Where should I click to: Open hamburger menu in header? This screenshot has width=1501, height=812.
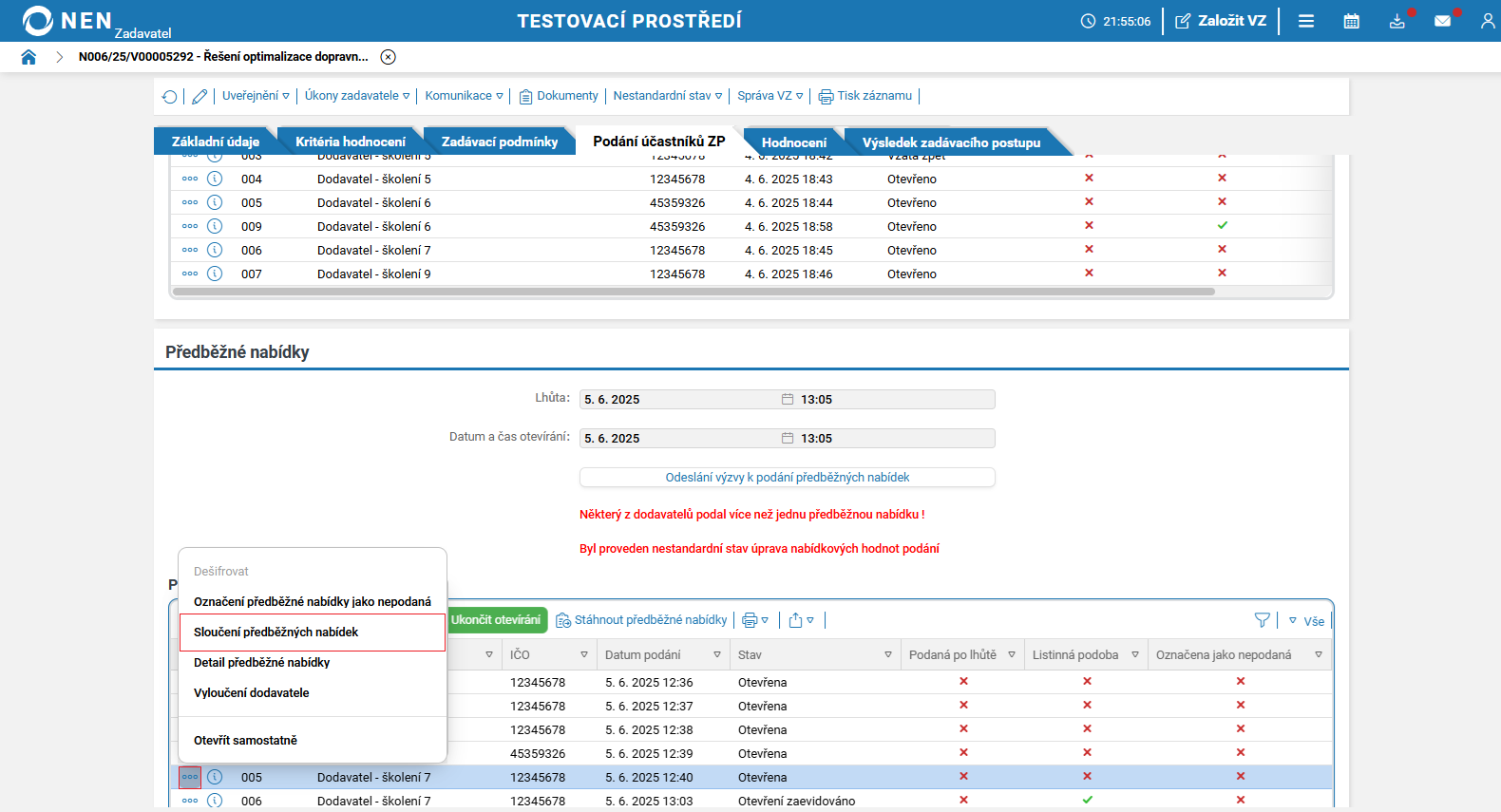tap(1306, 21)
